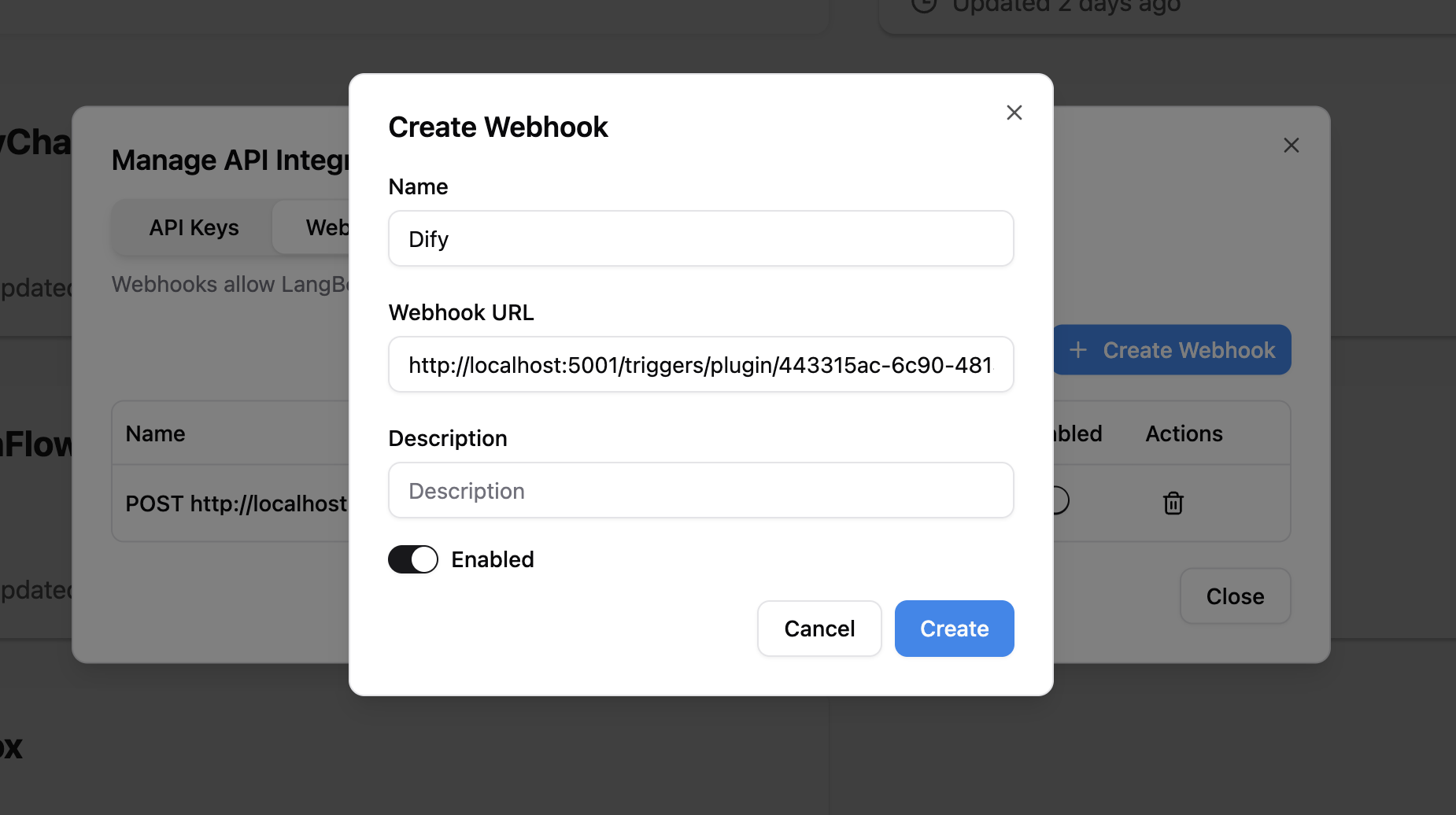Toggle the Enabled switch off

click(413, 559)
